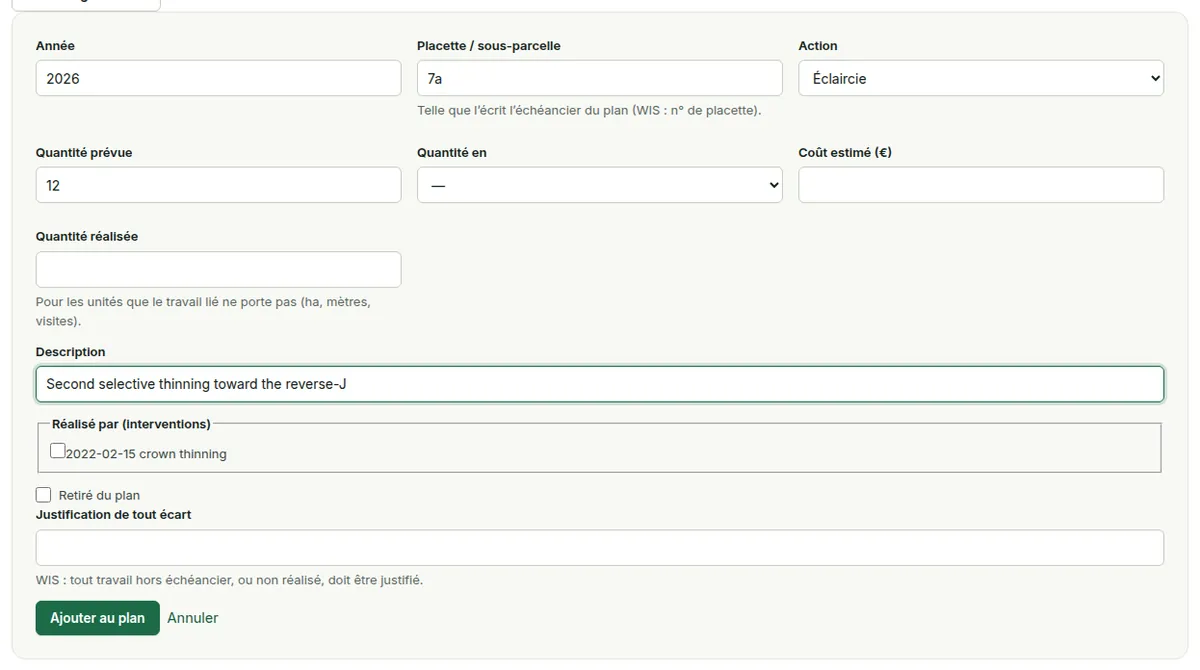1200x670 pixels.
Task: Click the Réalisé par (interventions) legend
Action: coord(131,424)
